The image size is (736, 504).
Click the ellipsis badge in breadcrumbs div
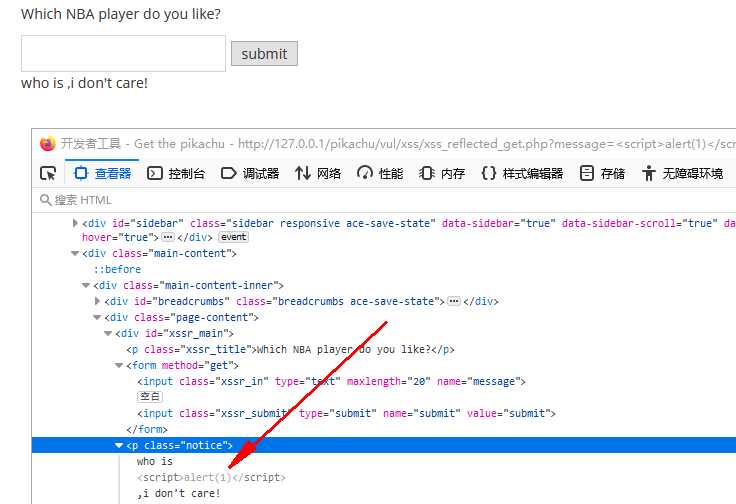(454, 301)
